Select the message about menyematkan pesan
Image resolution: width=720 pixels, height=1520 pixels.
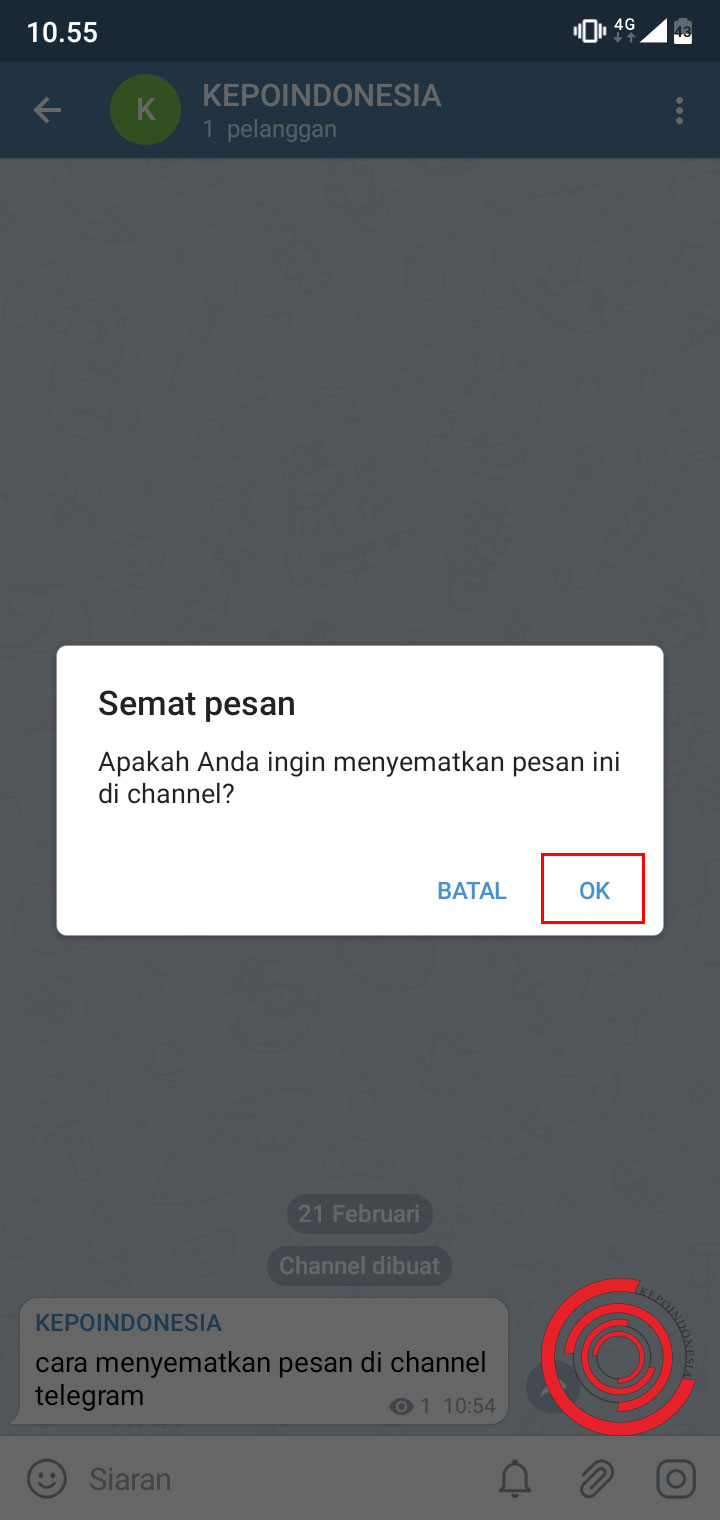click(260, 1361)
